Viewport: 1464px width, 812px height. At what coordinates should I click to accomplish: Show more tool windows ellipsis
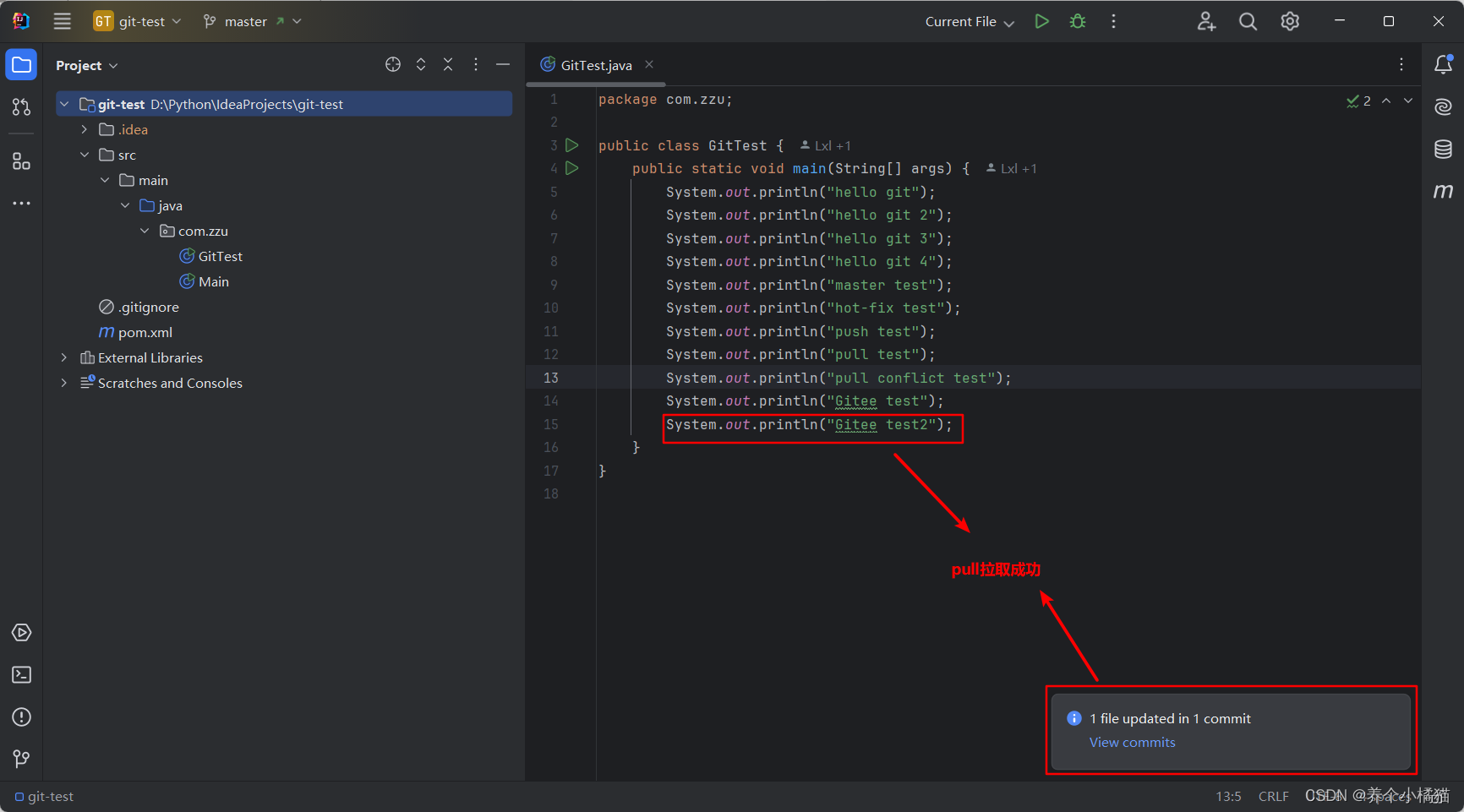(21, 204)
